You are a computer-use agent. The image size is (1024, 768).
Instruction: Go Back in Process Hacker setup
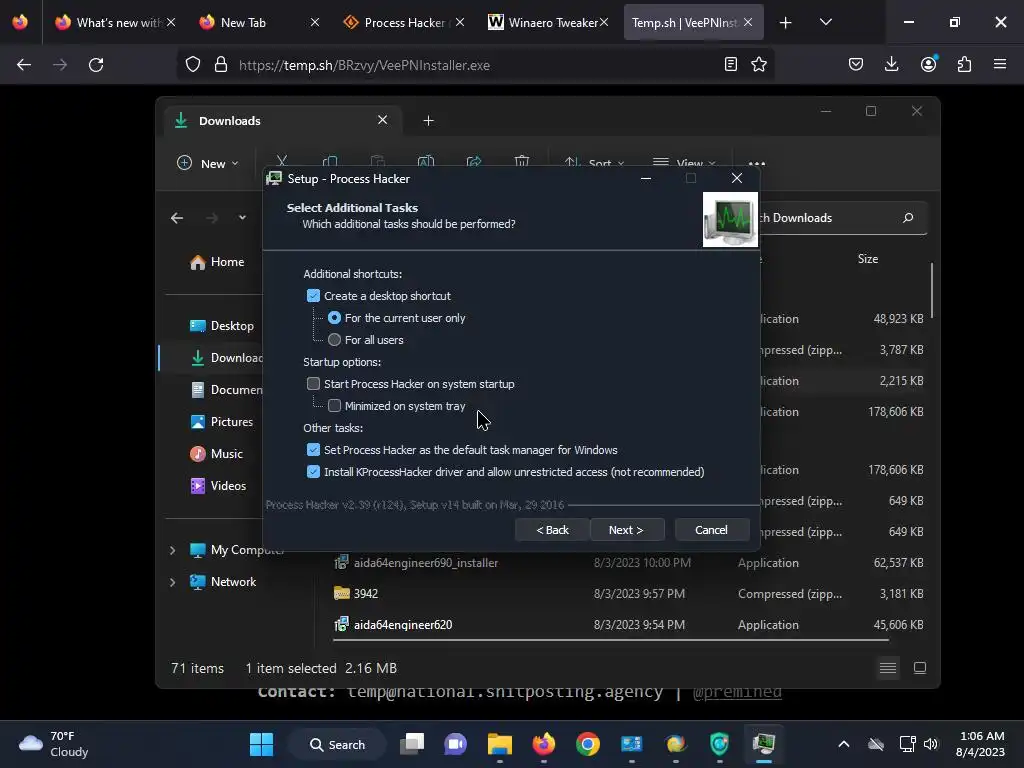(x=552, y=530)
